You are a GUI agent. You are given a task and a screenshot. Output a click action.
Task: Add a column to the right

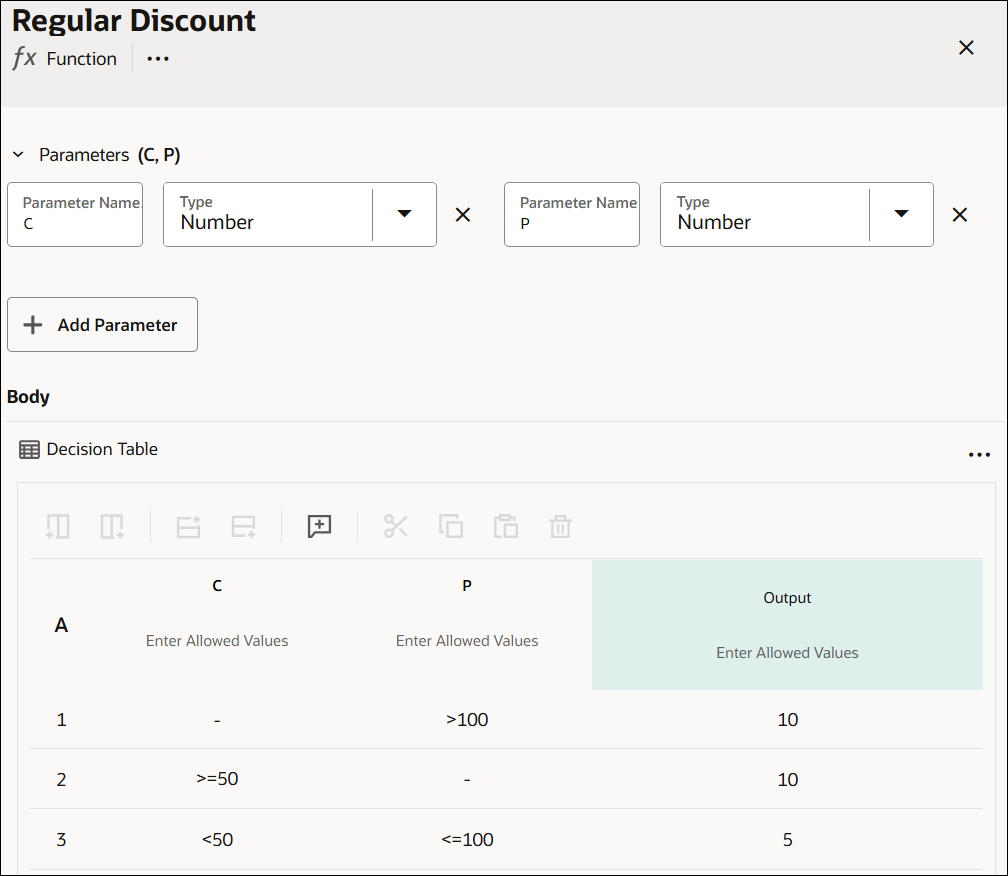[x=112, y=526]
